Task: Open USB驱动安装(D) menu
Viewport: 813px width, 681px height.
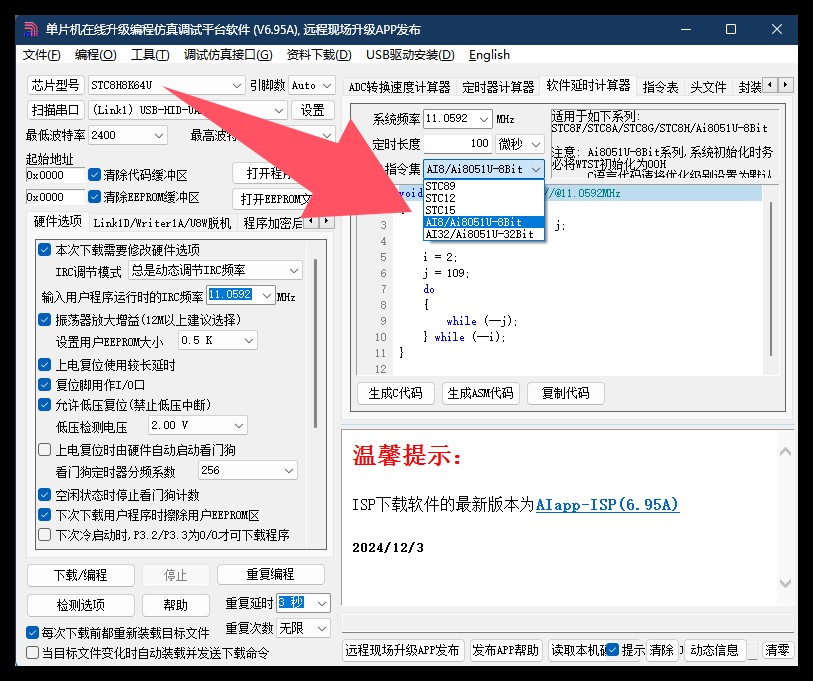Action: (x=410, y=54)
